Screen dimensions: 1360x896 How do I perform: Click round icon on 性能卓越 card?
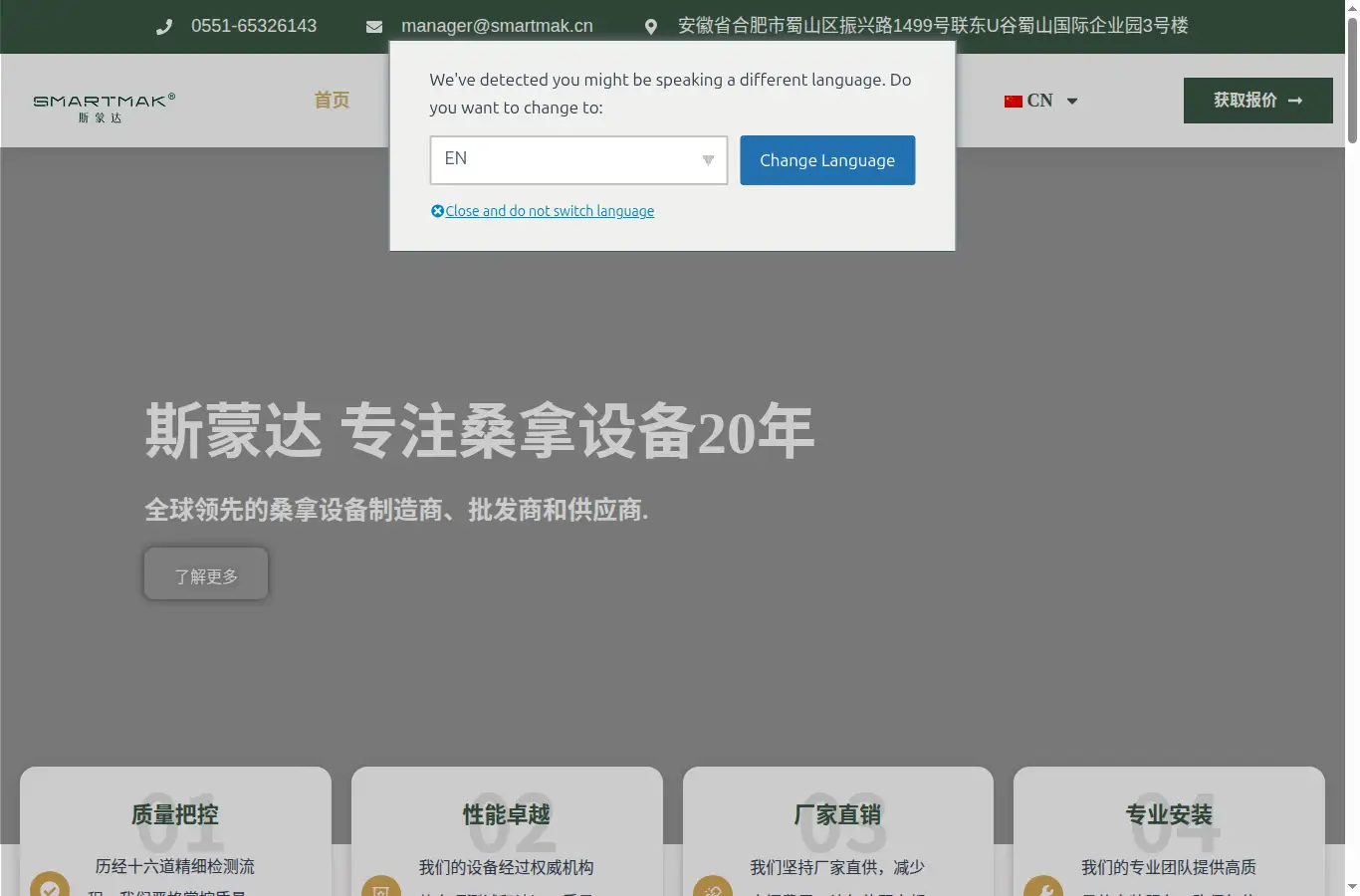point(381,887)
